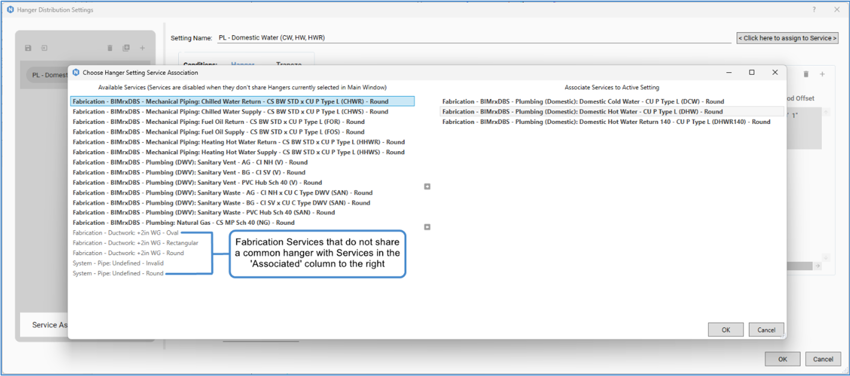Click help question mark in main window title bar
Viewport: 850px width, 376px height.
[814, 10]
